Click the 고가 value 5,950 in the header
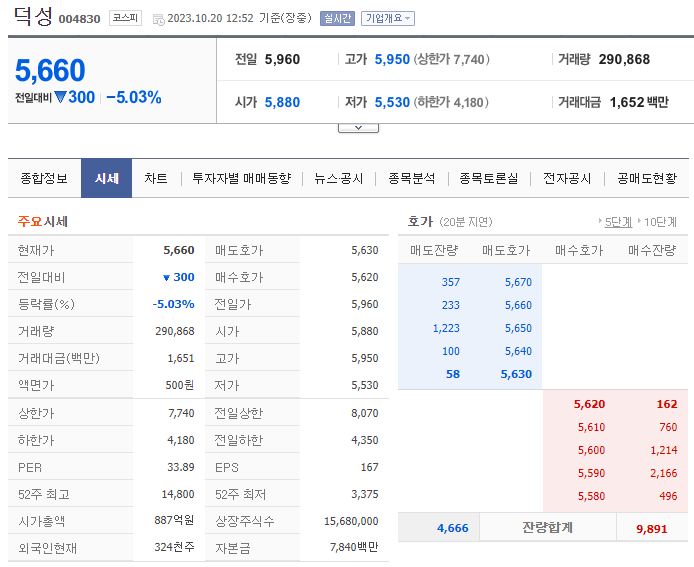This screenshot has height=567, width=694. 392,59
